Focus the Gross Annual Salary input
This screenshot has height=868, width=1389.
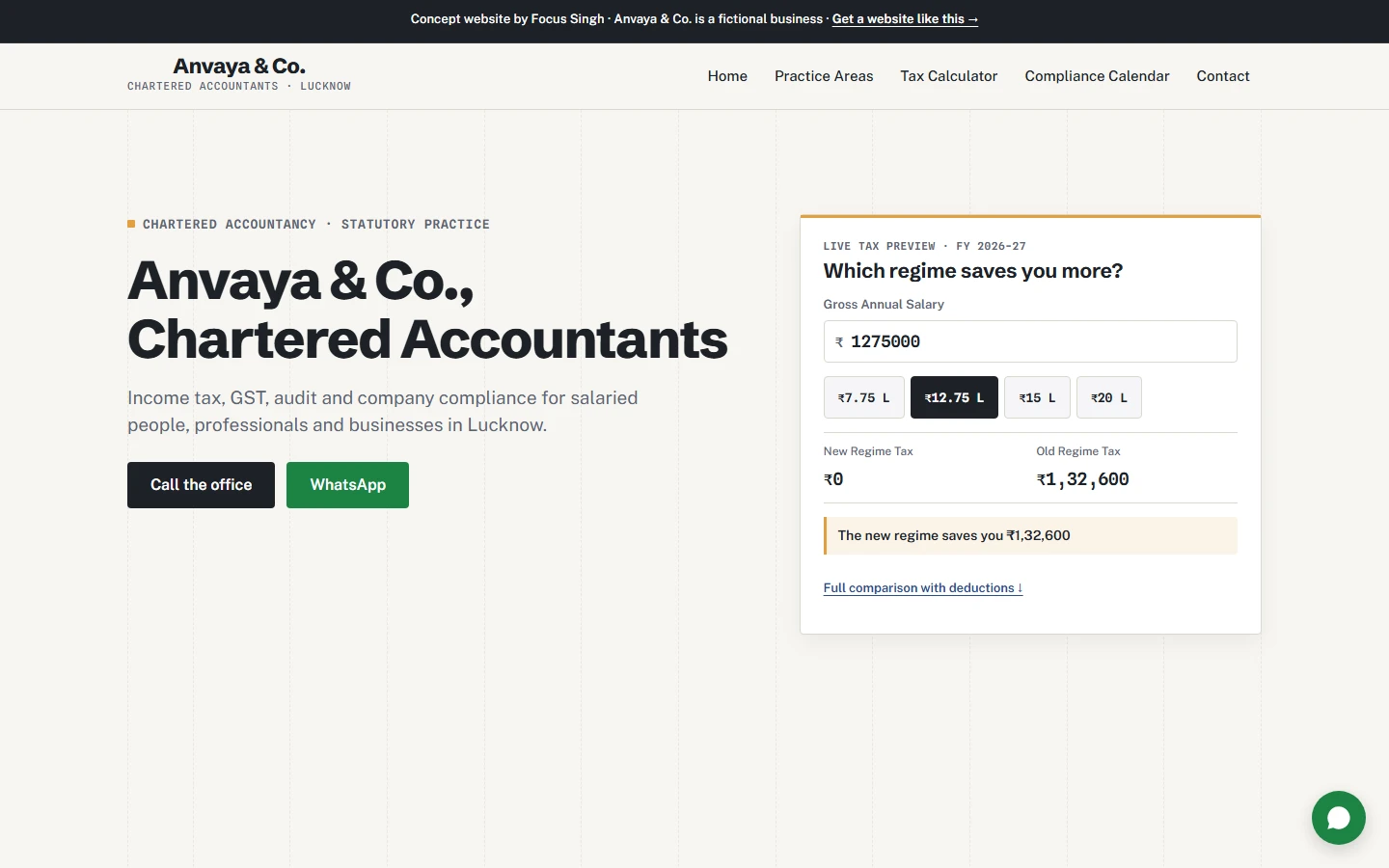(x=1030, y=341)
